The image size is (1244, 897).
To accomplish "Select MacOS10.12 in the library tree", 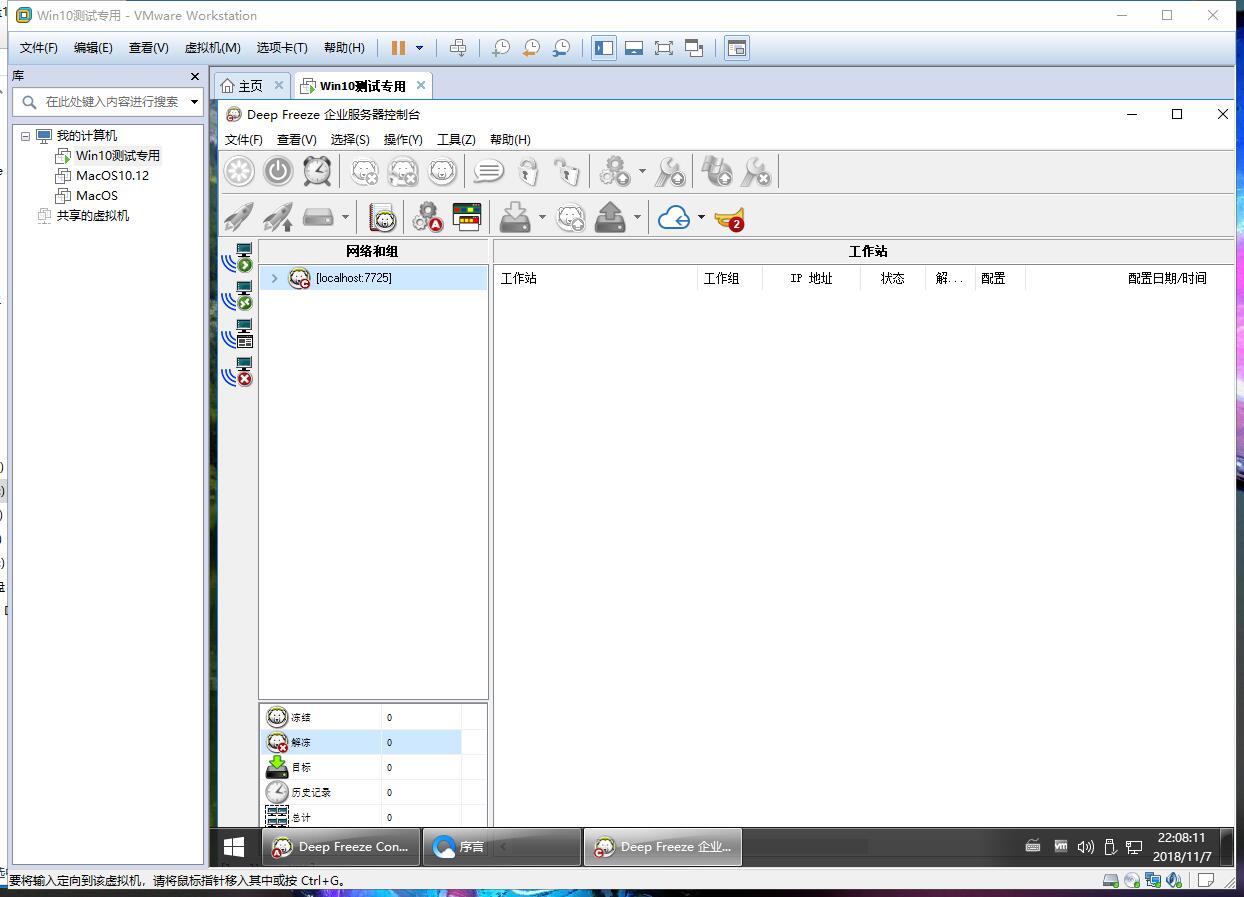I will pyautogui.click(x=112, y=176).
